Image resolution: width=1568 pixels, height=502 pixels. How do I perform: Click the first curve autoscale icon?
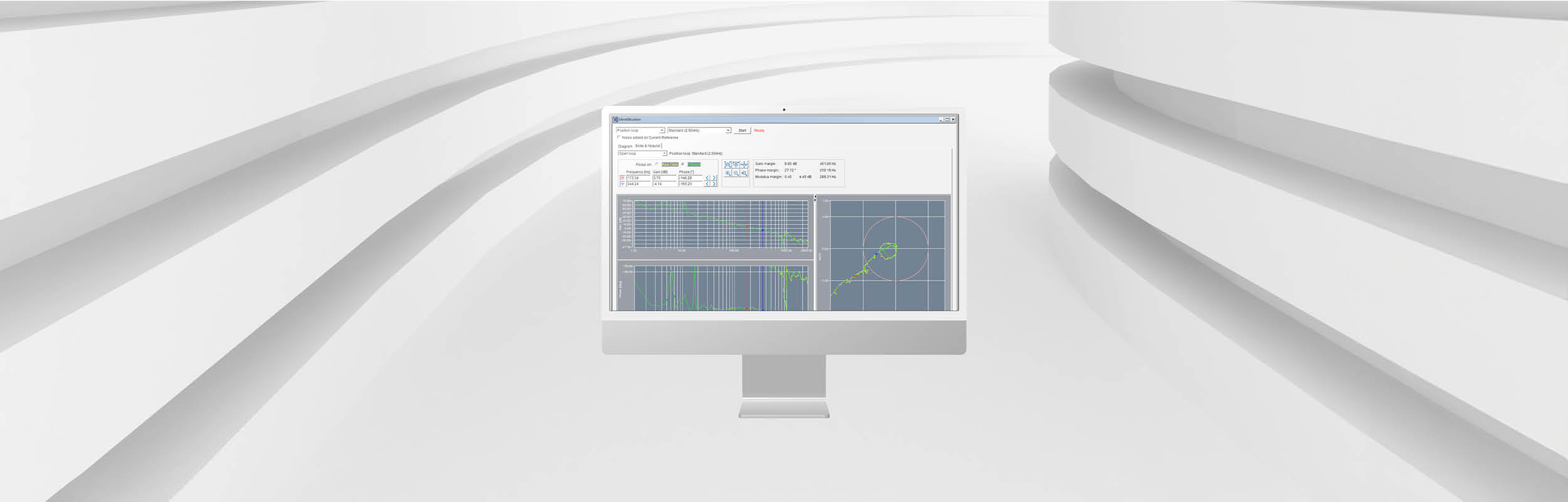[728, 164]
